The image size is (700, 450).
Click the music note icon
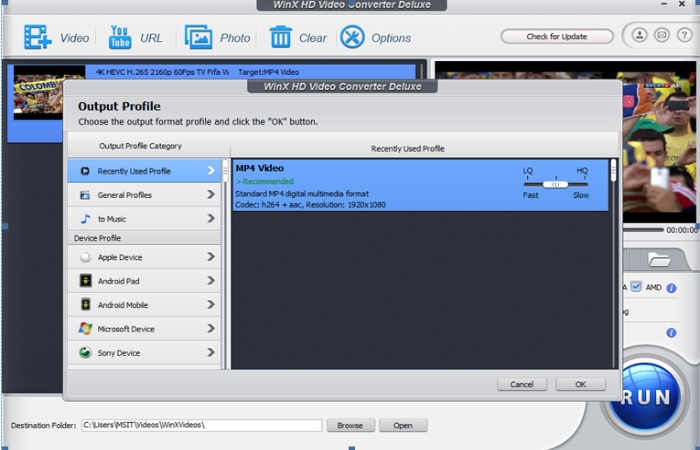coord(85,219)
